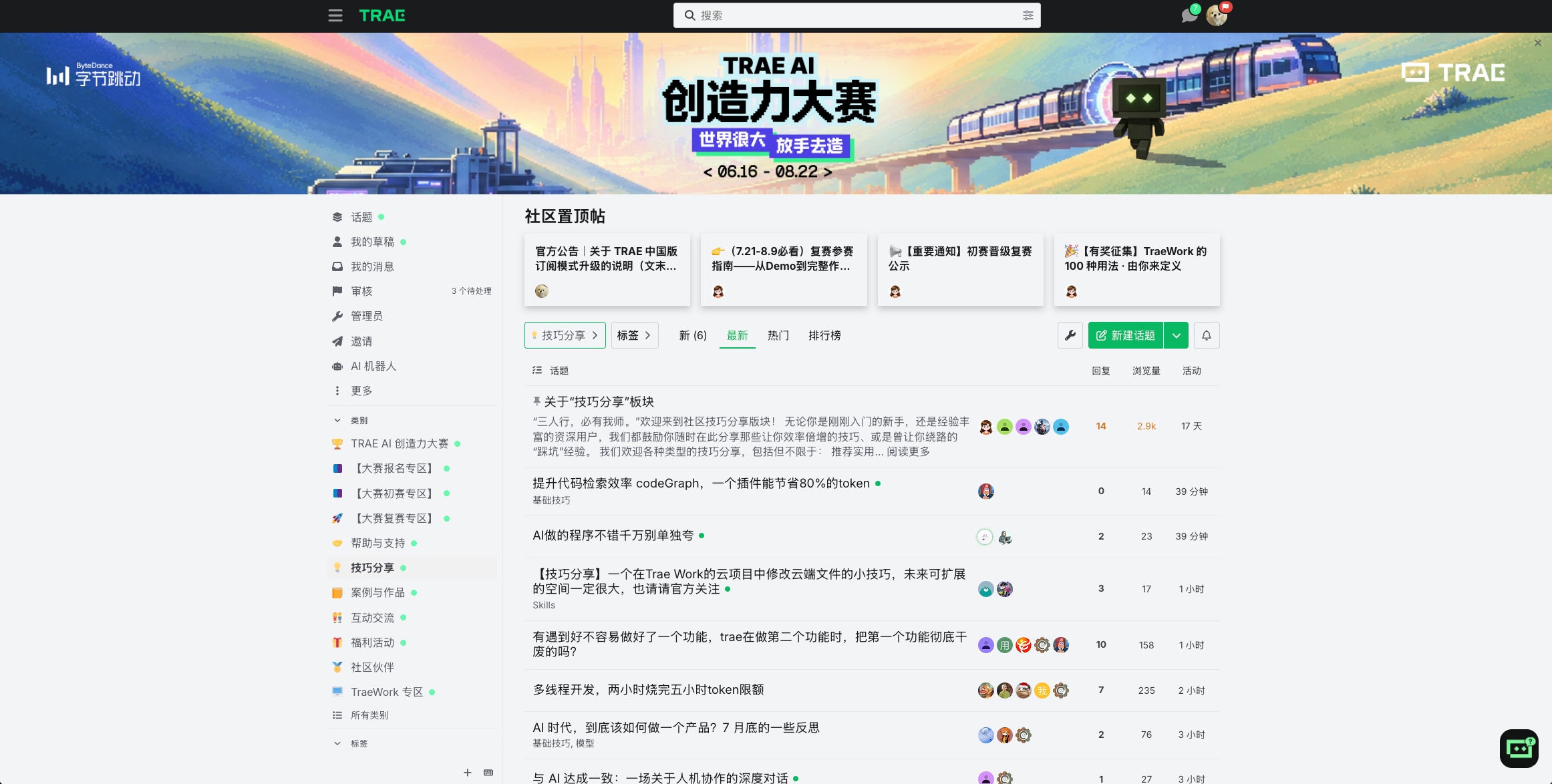Expand 更多 in sidebar

(x=412, y=391)
